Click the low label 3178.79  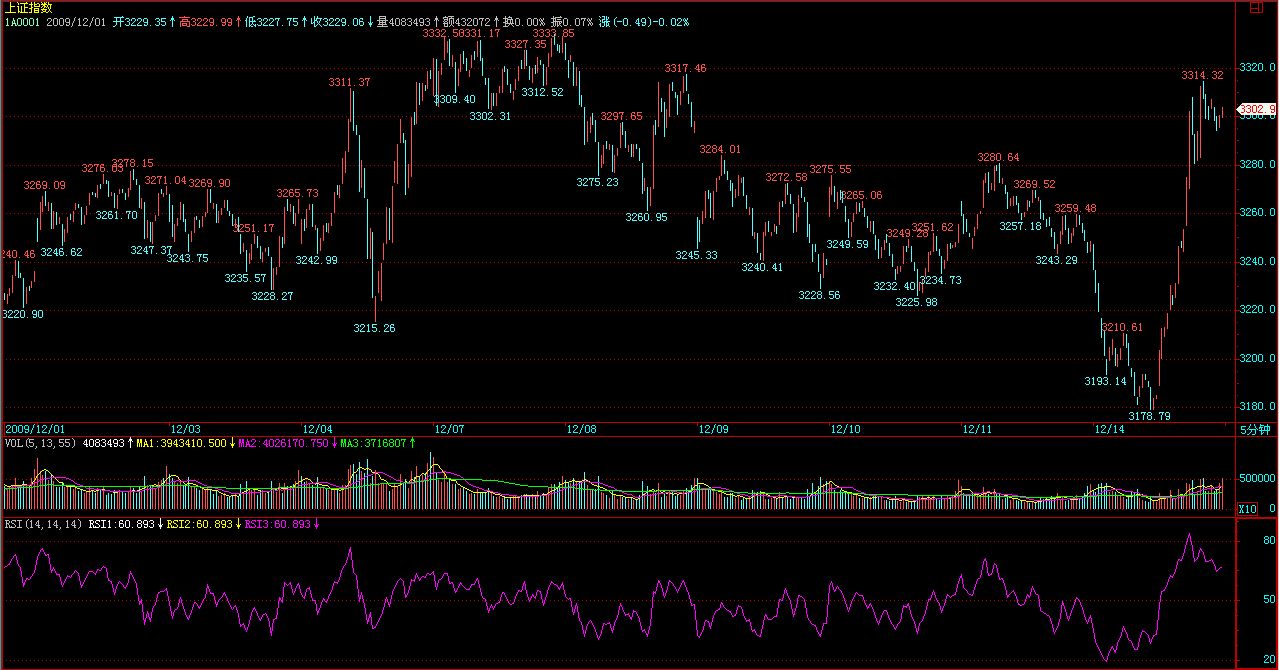[1149, 416]
